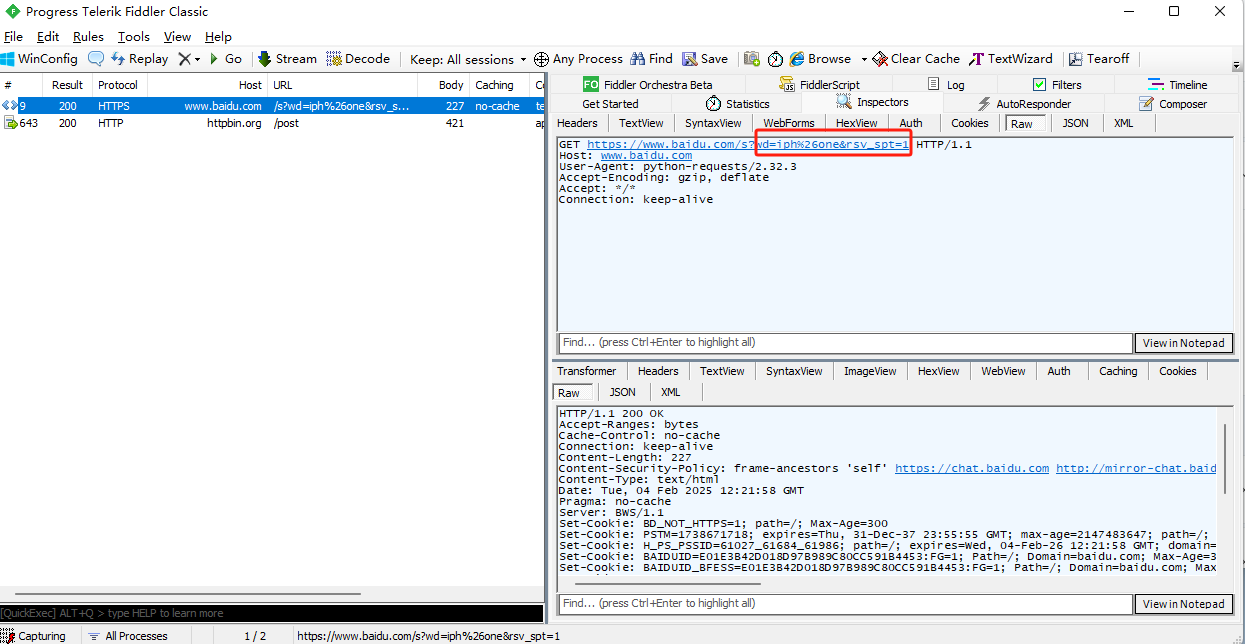Select request Headers inspector tab
This screenshot has width=1245, height=644.
(577, 124)
